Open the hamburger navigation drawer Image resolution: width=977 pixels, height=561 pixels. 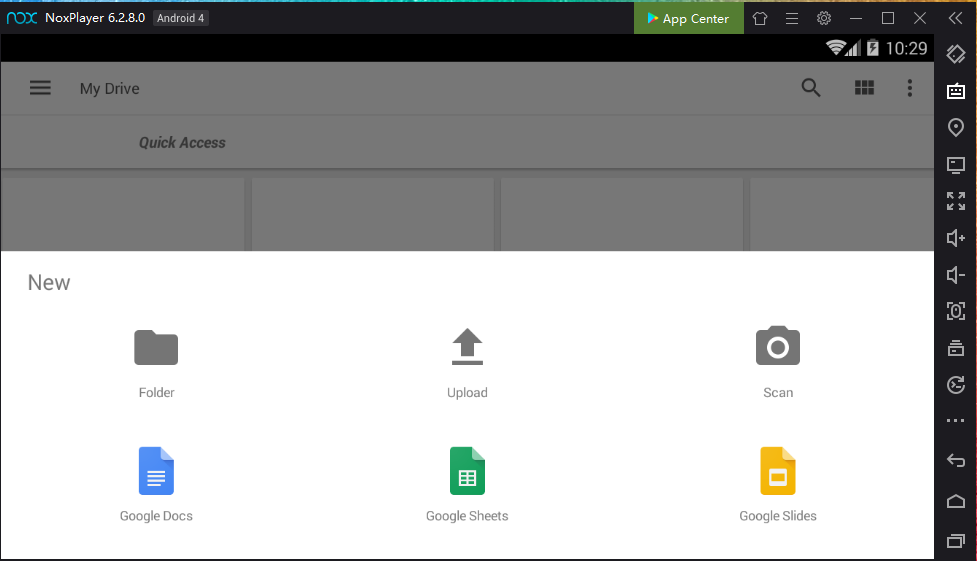pos(40,88)
